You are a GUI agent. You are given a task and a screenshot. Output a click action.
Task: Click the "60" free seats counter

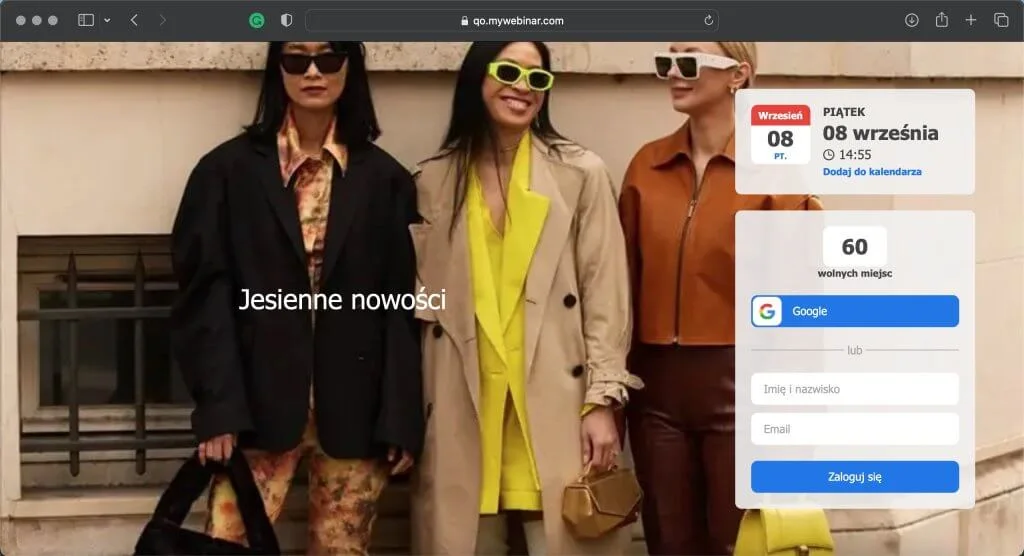click(855, 246)
